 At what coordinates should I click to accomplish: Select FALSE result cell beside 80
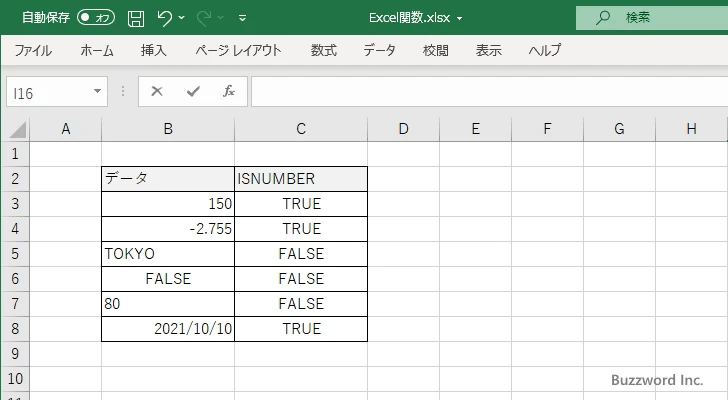301,304
